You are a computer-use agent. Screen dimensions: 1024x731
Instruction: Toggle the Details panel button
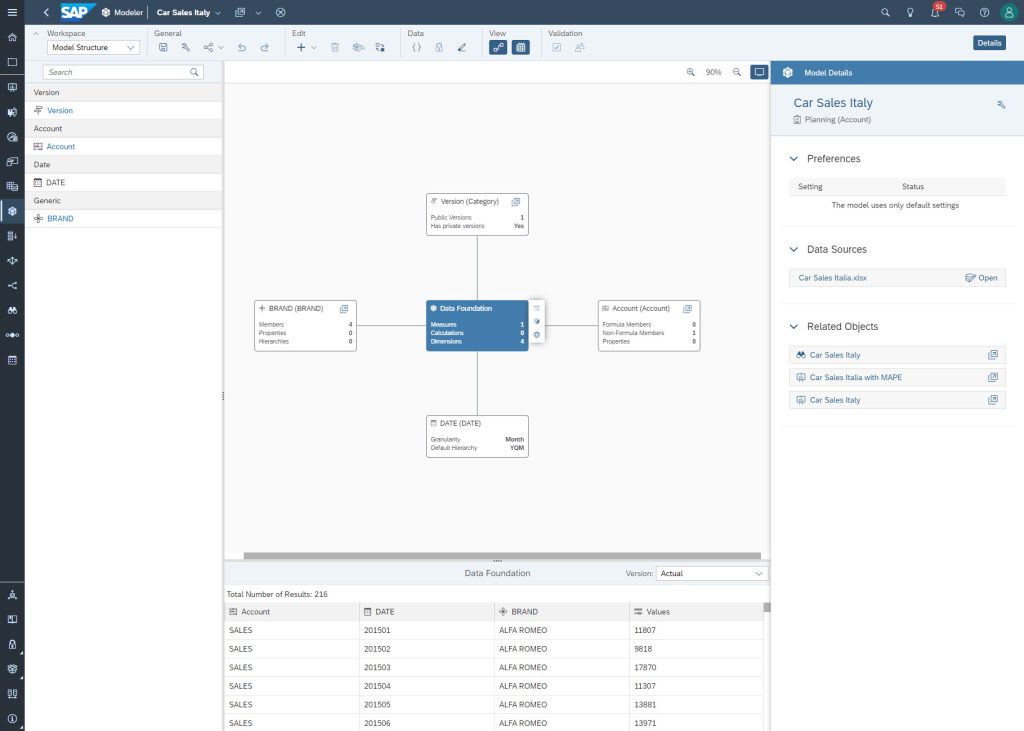point(989,43)
